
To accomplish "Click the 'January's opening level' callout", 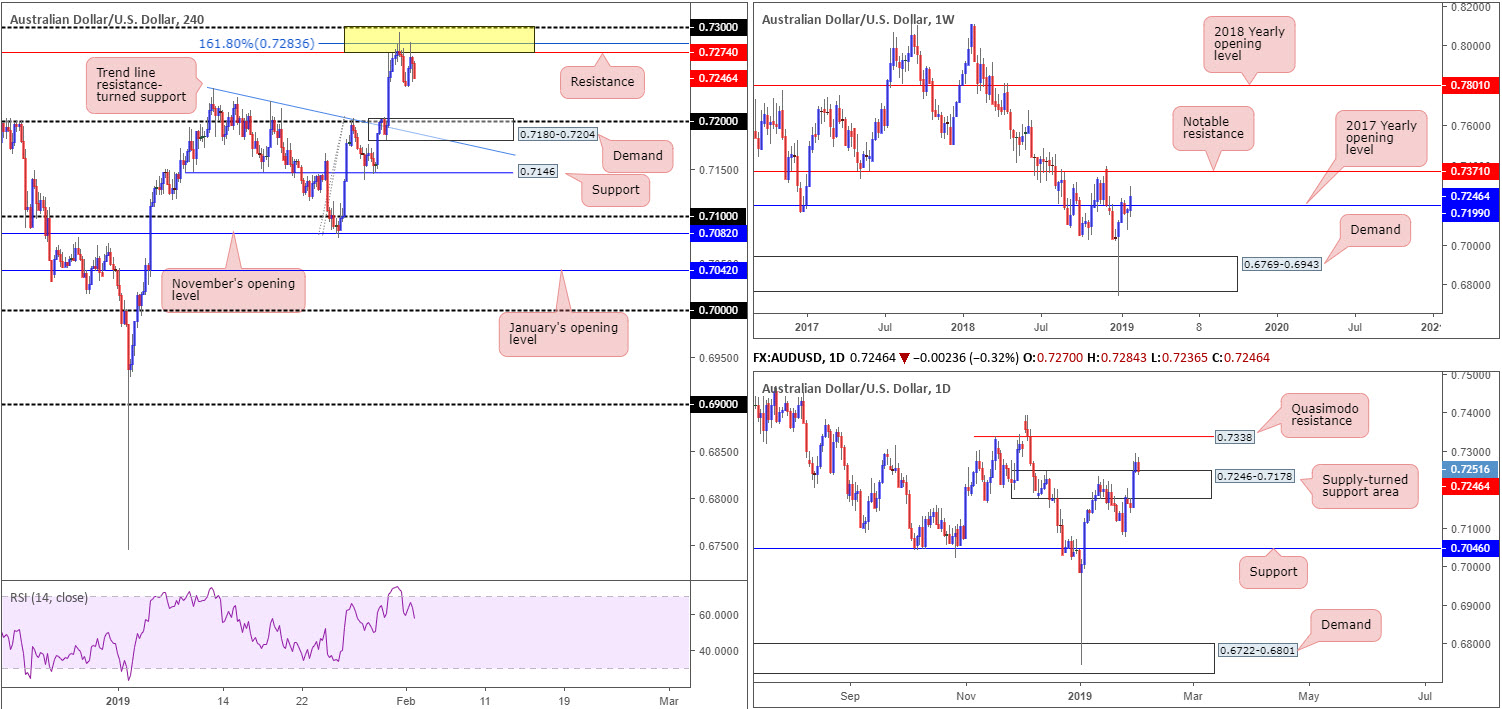I will [x=563, y=334].
